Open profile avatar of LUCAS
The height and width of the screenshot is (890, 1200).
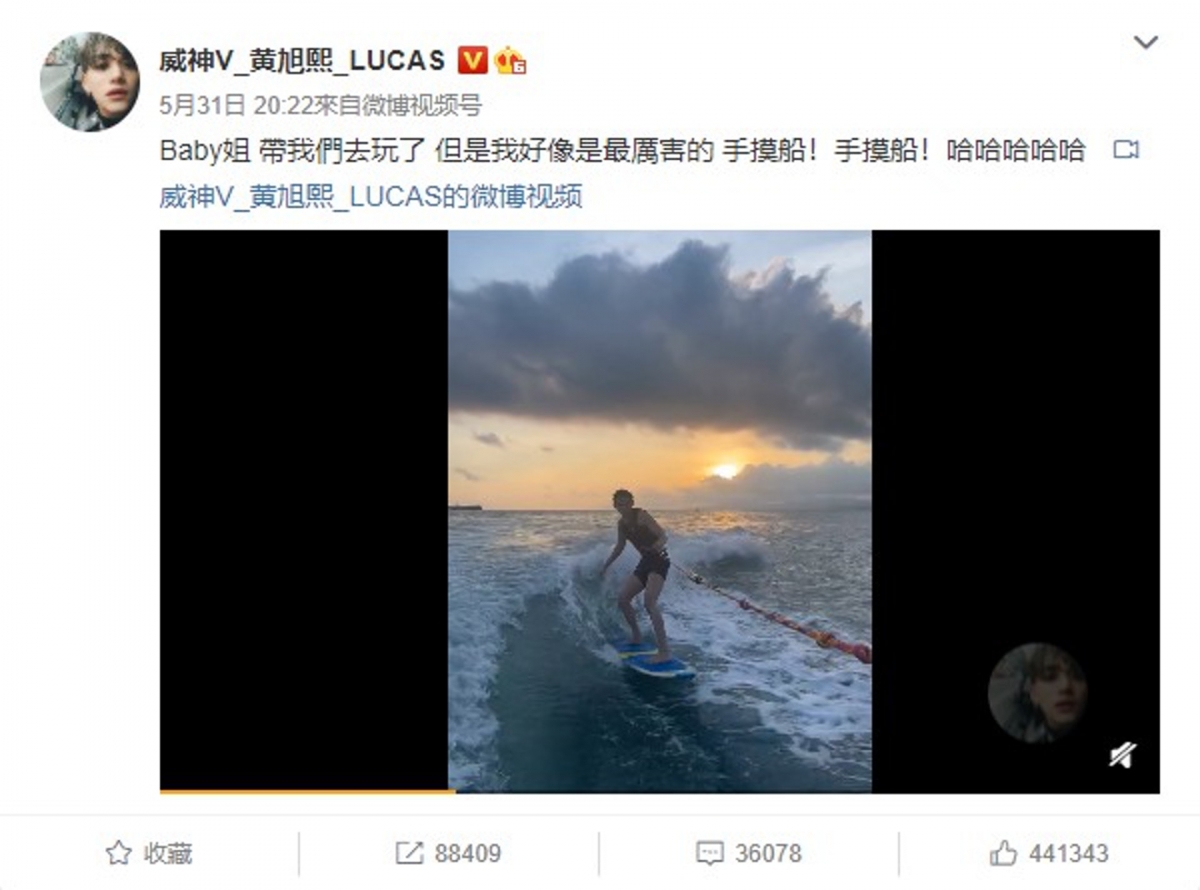coord(89,81)
